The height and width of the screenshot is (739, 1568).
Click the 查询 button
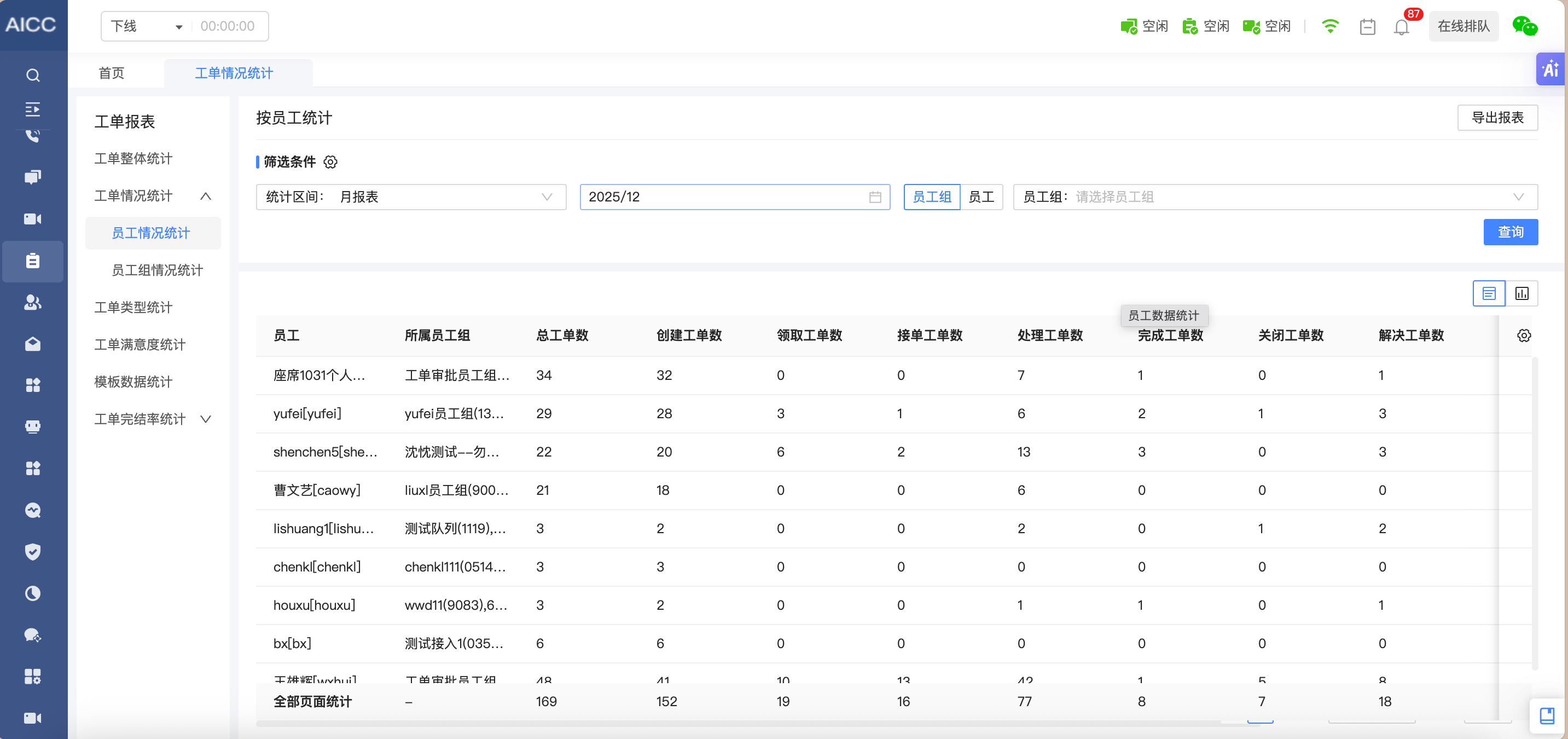1510,232
